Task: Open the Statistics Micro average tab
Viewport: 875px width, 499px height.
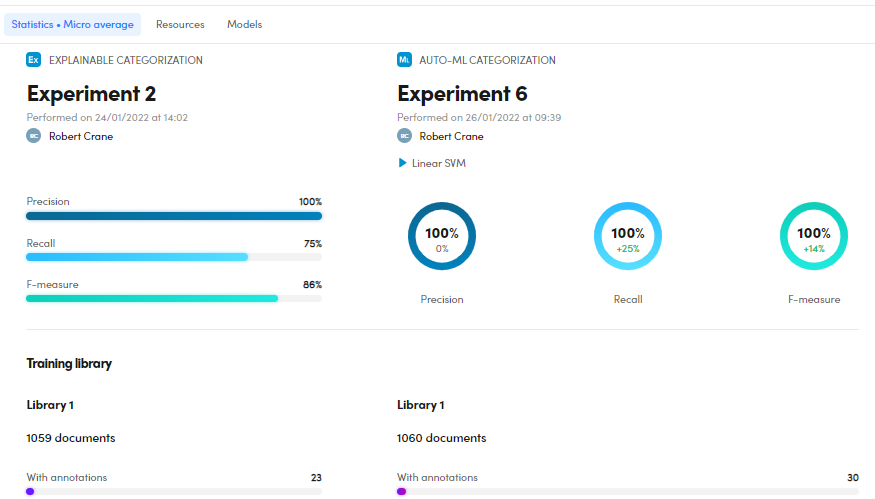Action: click(72, 24)
